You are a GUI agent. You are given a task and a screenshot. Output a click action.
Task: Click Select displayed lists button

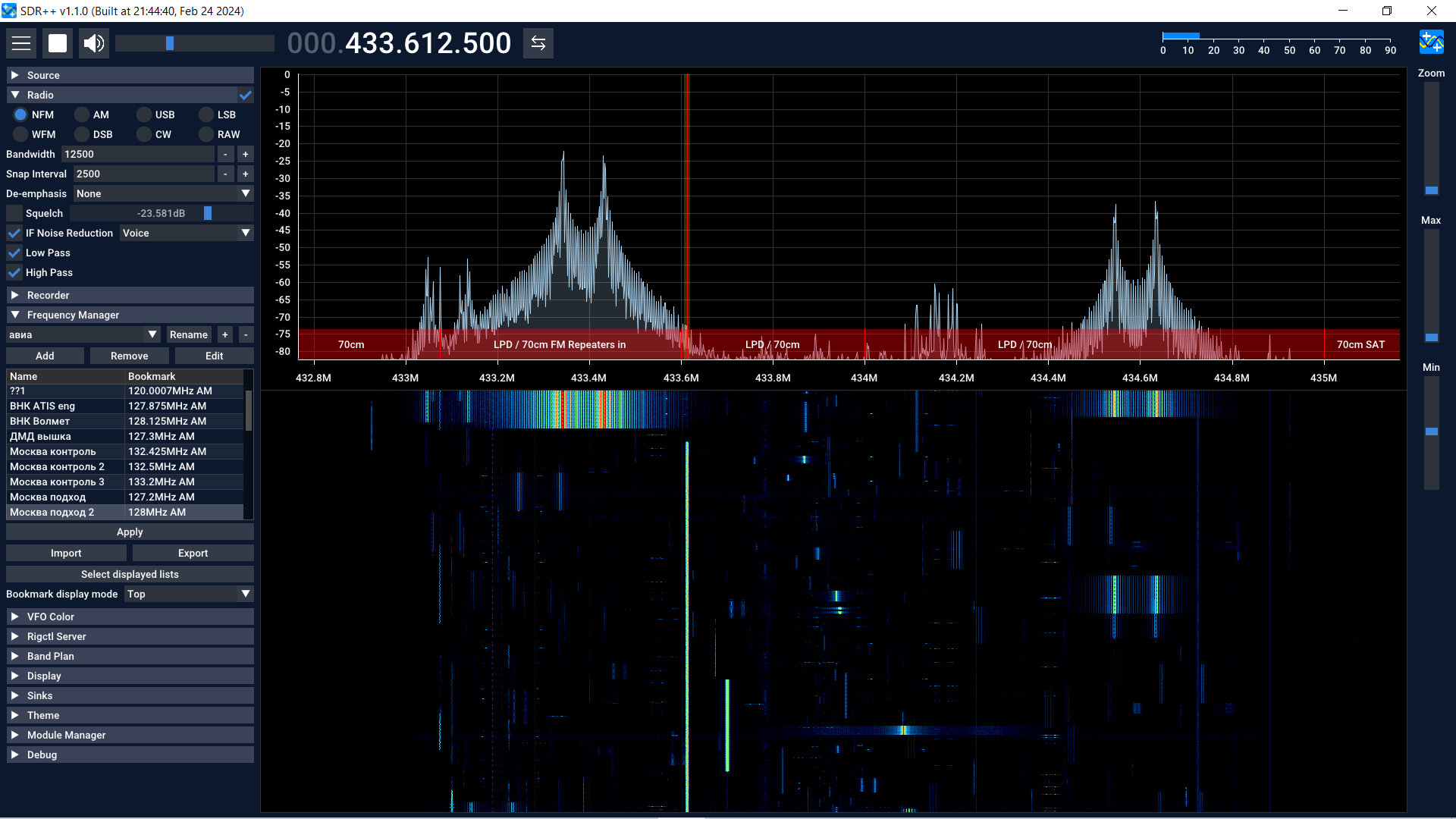point(130,574)
